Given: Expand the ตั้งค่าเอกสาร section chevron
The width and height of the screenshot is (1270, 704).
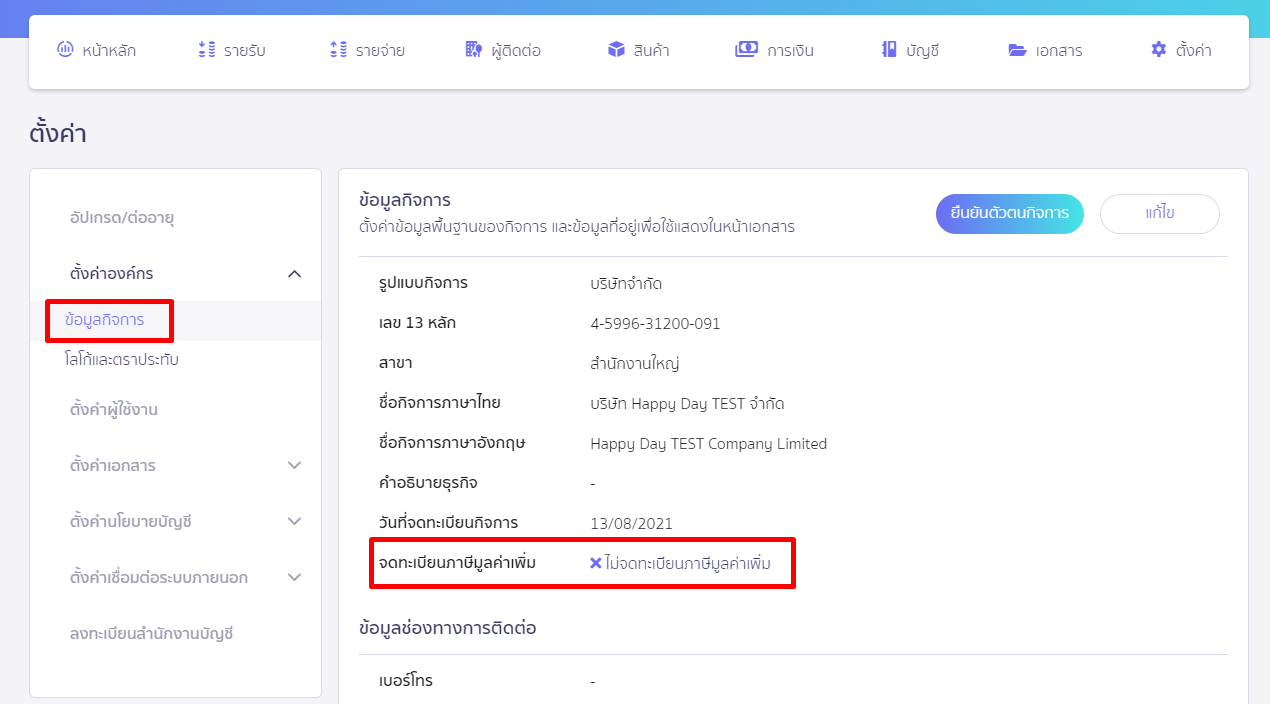Looking at the screenshot, I should point(294,466).
